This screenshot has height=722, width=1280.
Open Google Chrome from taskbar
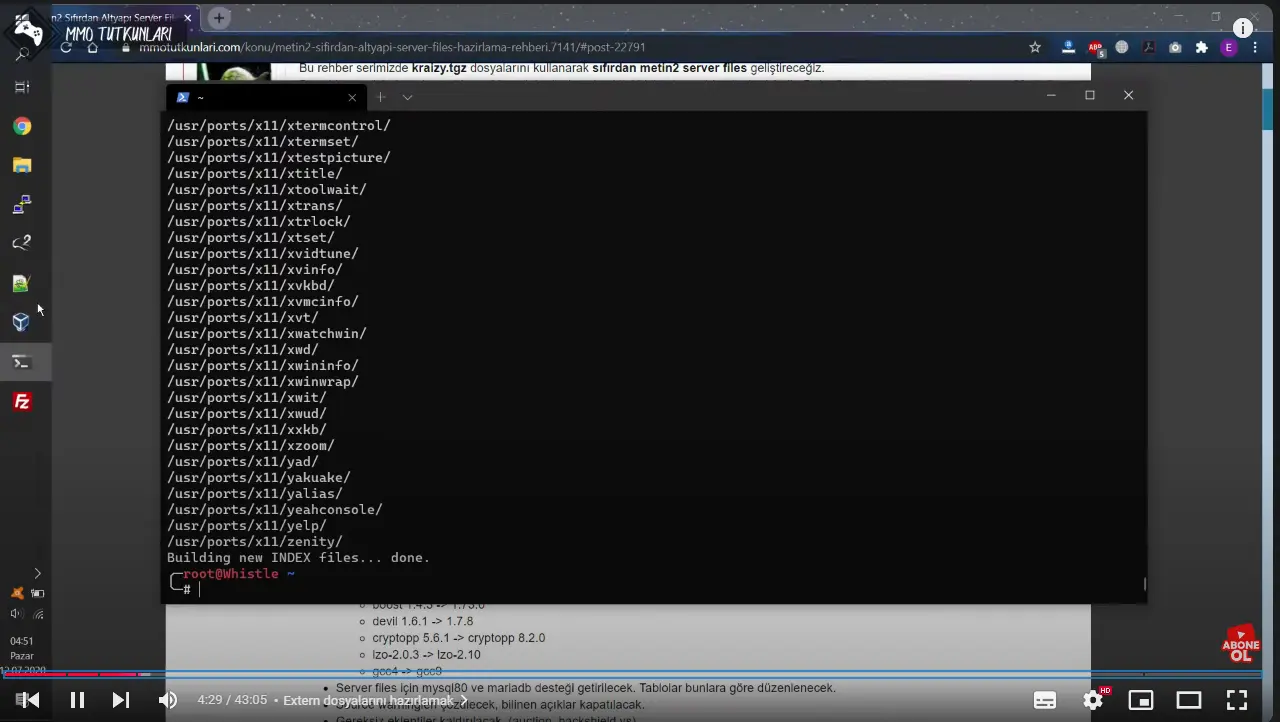21,126
